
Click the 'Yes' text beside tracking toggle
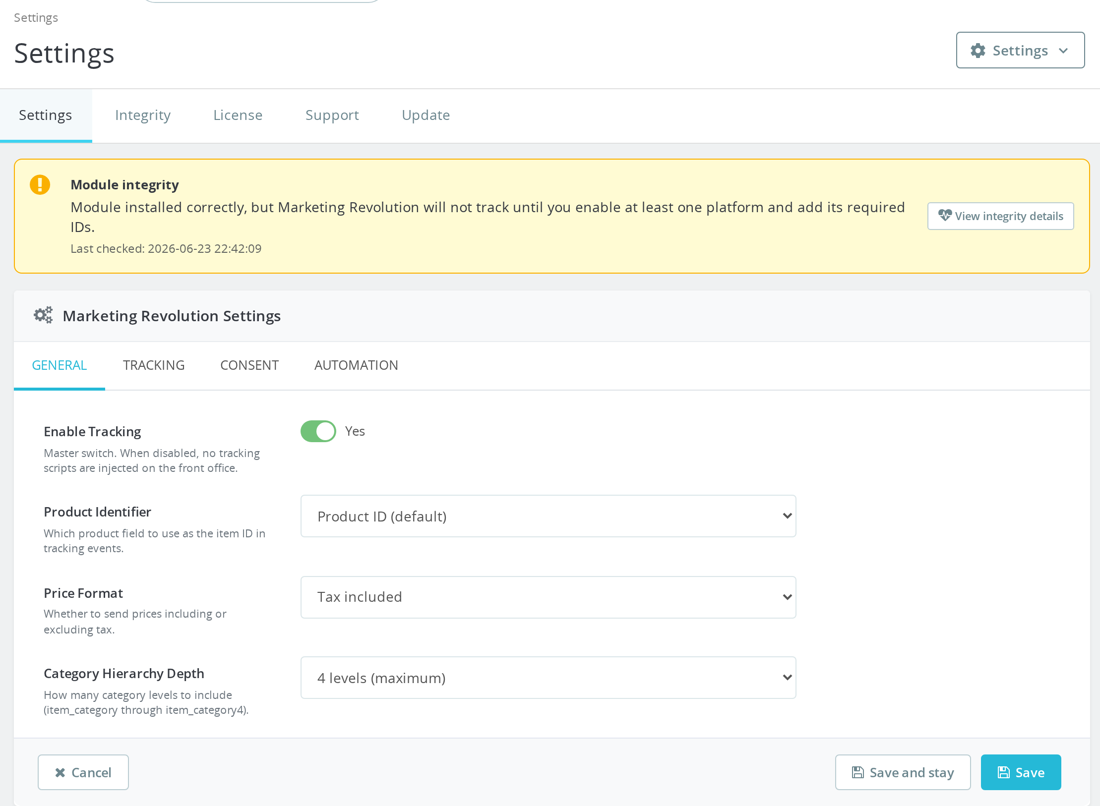tap(355, 431)
